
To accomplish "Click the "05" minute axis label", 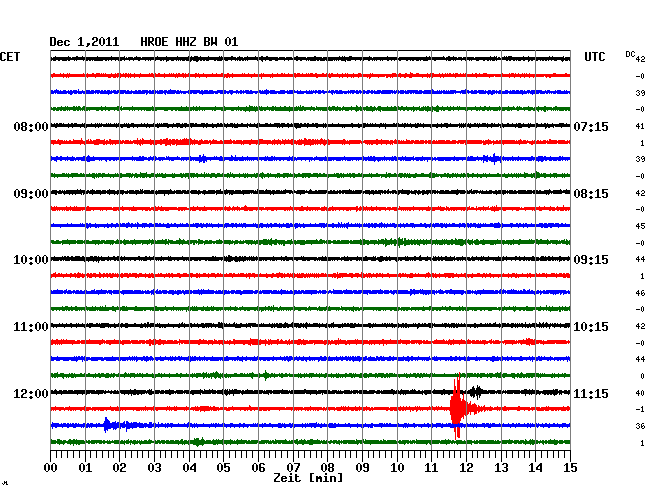I will pyautogui.click(x=223, y=468).
